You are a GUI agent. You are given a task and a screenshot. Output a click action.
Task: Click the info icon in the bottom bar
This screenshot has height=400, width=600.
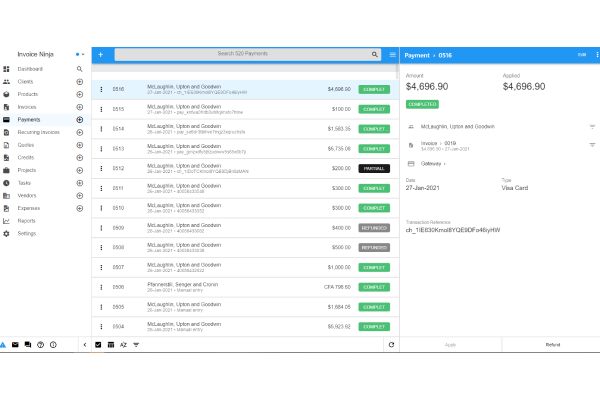click(x=53, y=344)
